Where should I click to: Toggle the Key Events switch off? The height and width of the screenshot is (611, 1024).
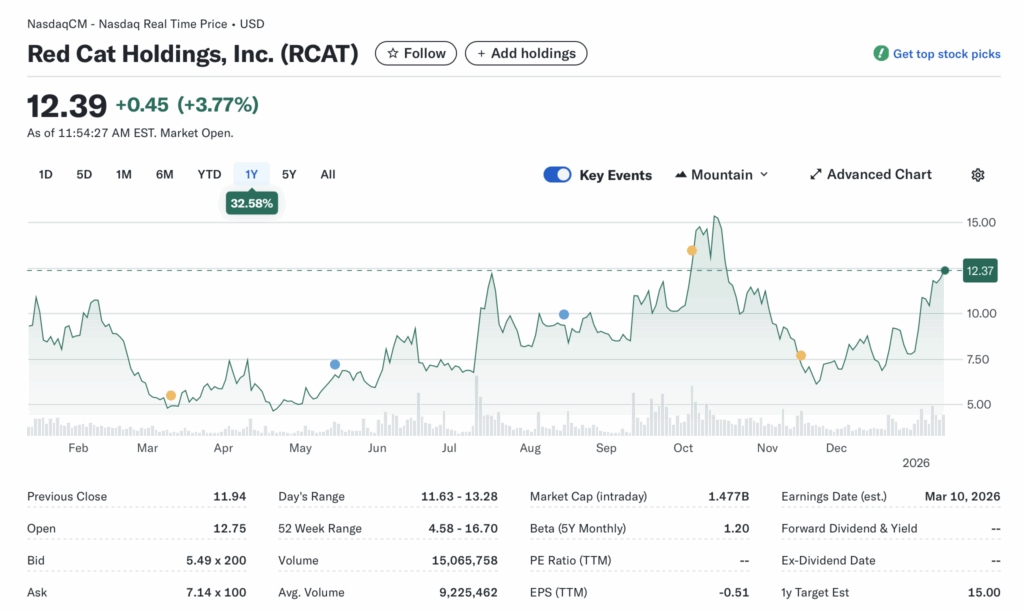[x=557, y=174]
